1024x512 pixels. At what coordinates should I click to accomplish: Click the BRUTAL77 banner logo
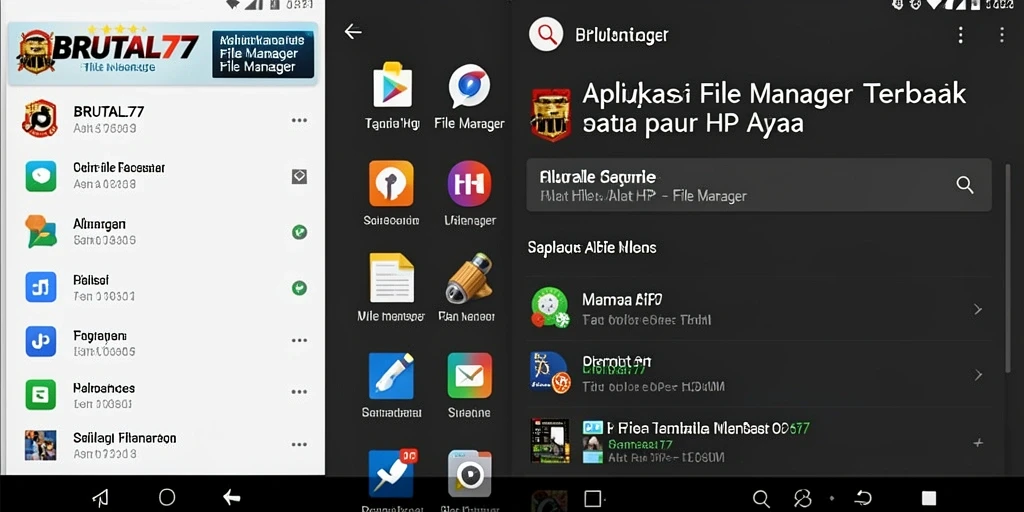pyautogui.click(x=108, y=50)
